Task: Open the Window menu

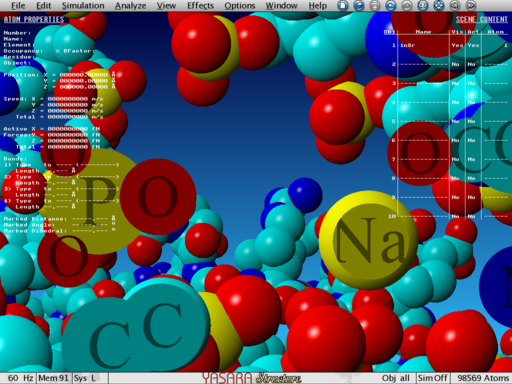Action: (281, 6)
